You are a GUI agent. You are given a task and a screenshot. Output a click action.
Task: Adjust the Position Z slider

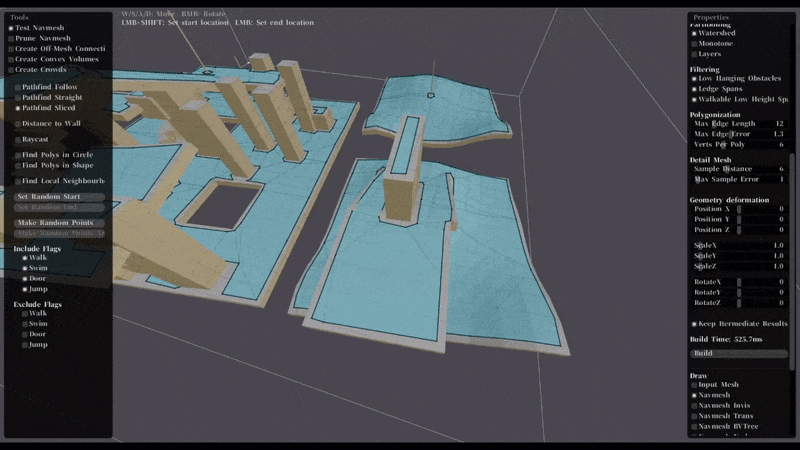pyautogui.click(x=739, y=230)
